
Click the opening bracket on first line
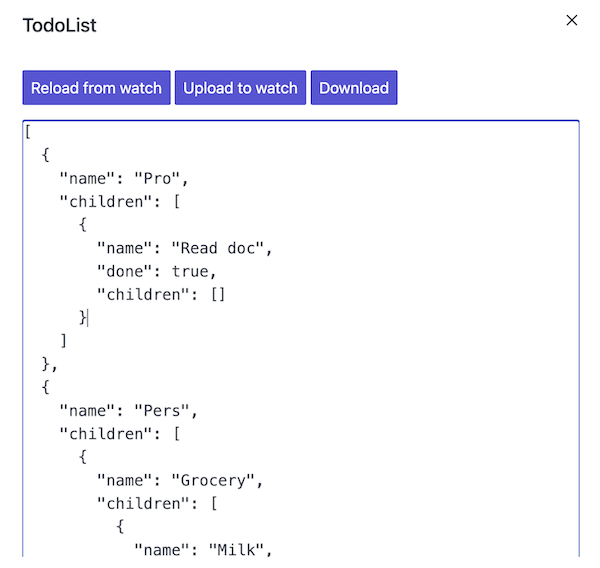(x=29, y=133)
